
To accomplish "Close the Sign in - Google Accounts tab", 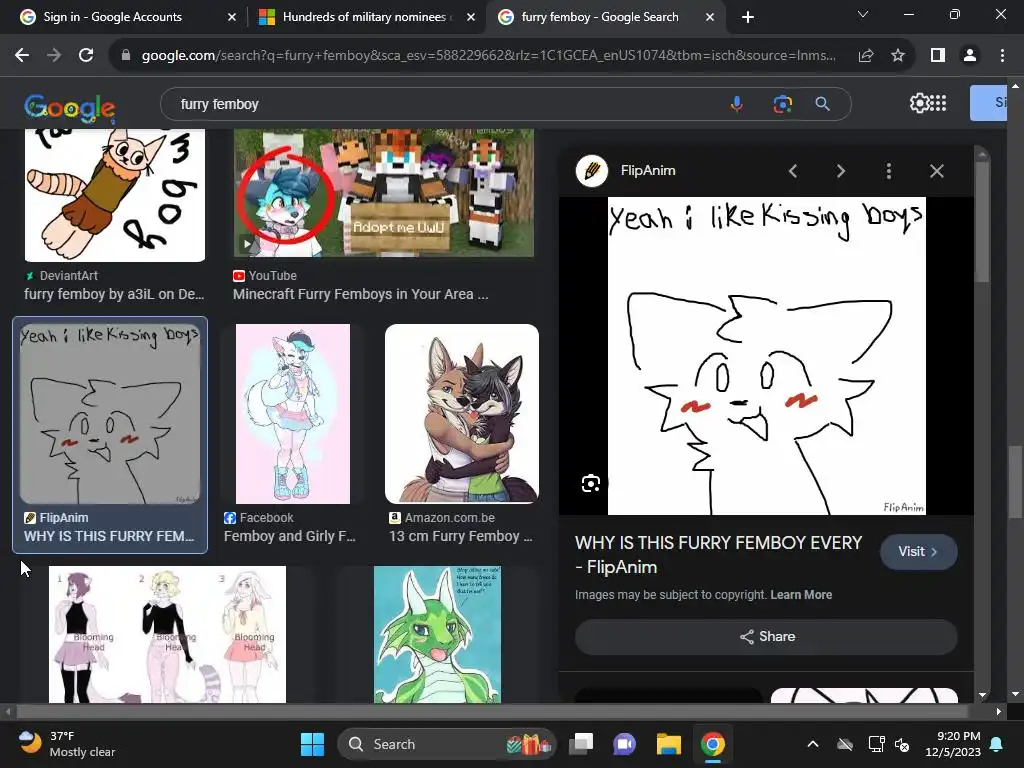I will (x=232, y=18).
